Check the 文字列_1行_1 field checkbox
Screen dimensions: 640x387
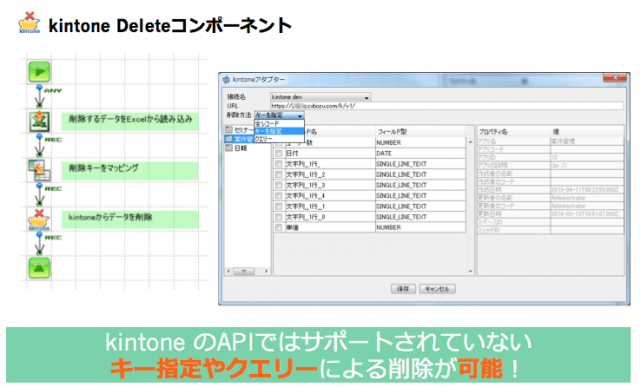tap(279, 207)
